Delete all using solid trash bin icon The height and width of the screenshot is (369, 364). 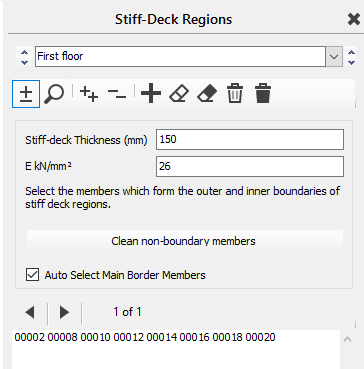(263, 93)
